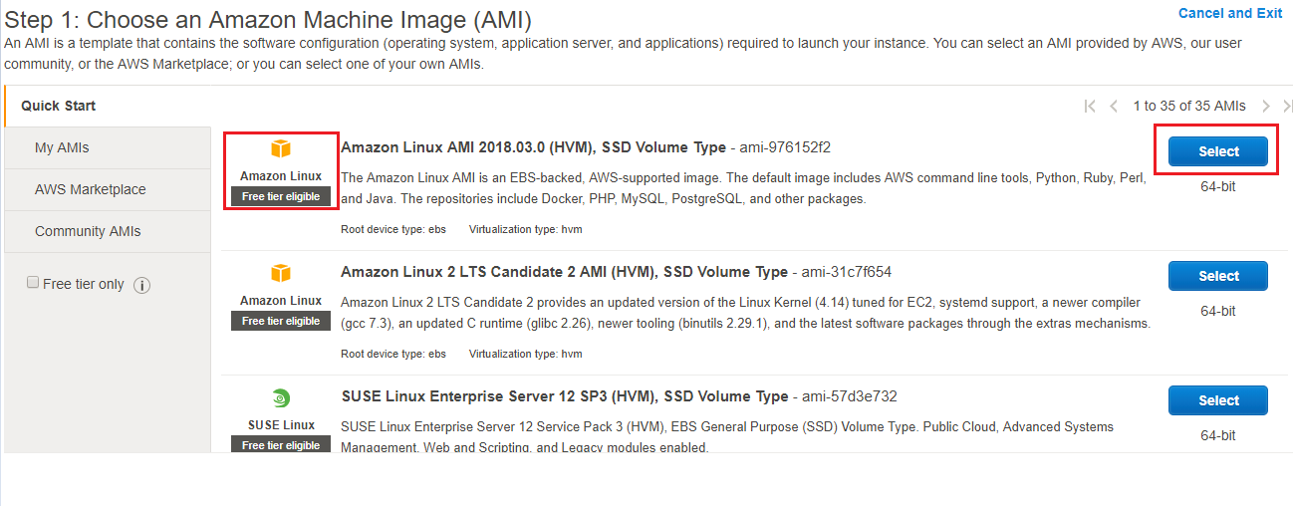The image size is (1293, 506).
Task: Go to the next page of AMIs
Action: point(1266,106)
